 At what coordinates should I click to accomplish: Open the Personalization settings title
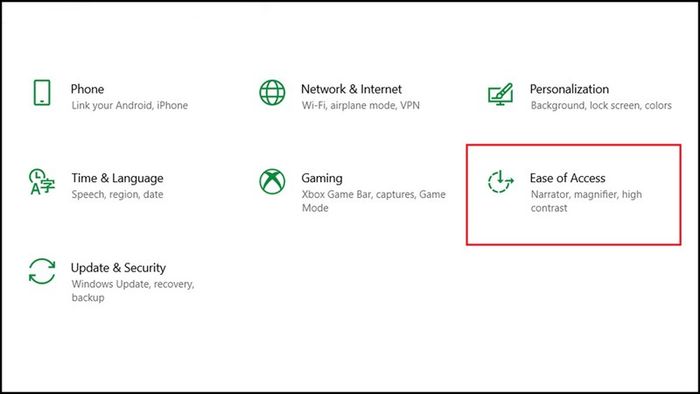click(569, 89)
